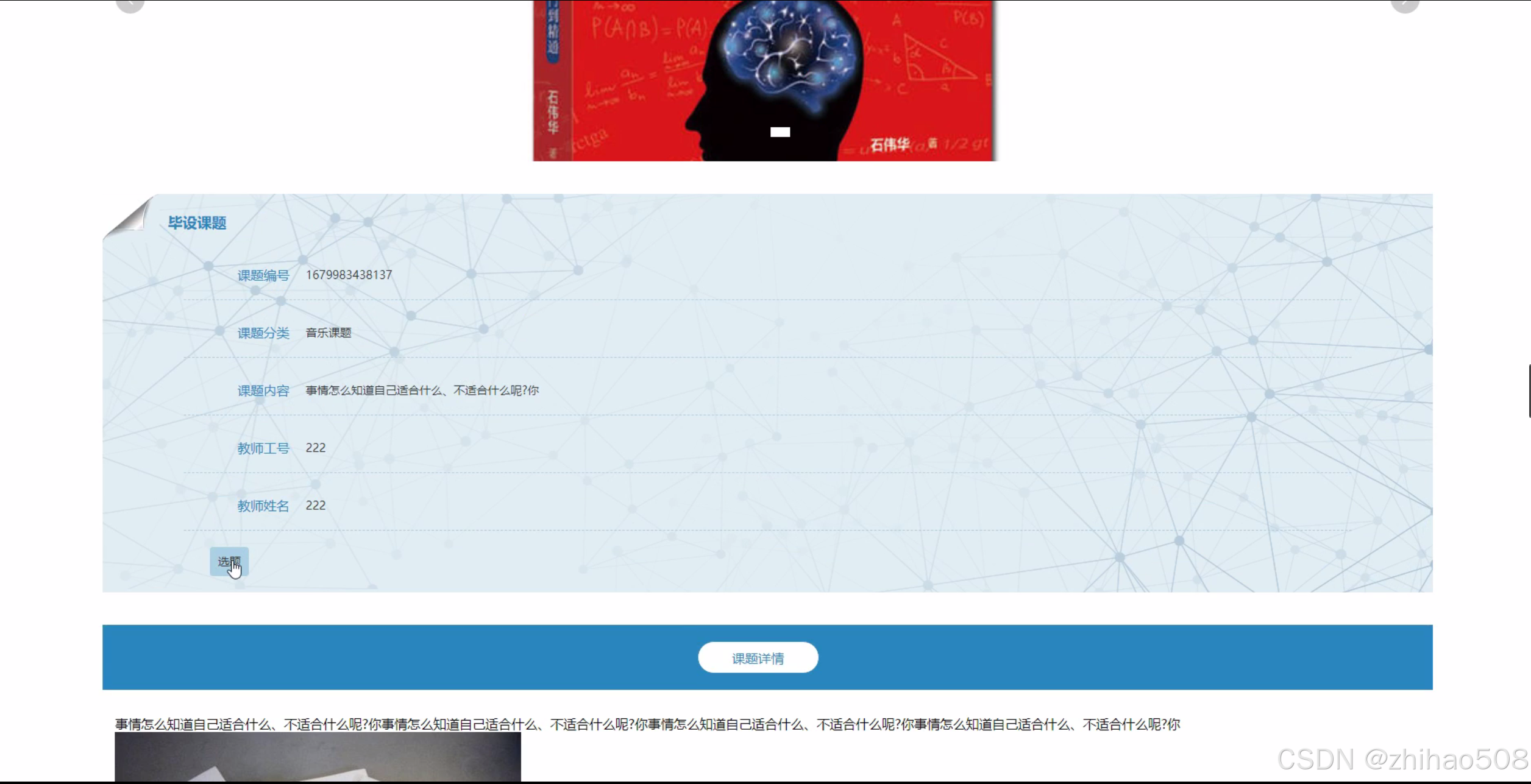
Task: Click the 课题编号 value 1679983438137
Action: [x=349, y=275]
